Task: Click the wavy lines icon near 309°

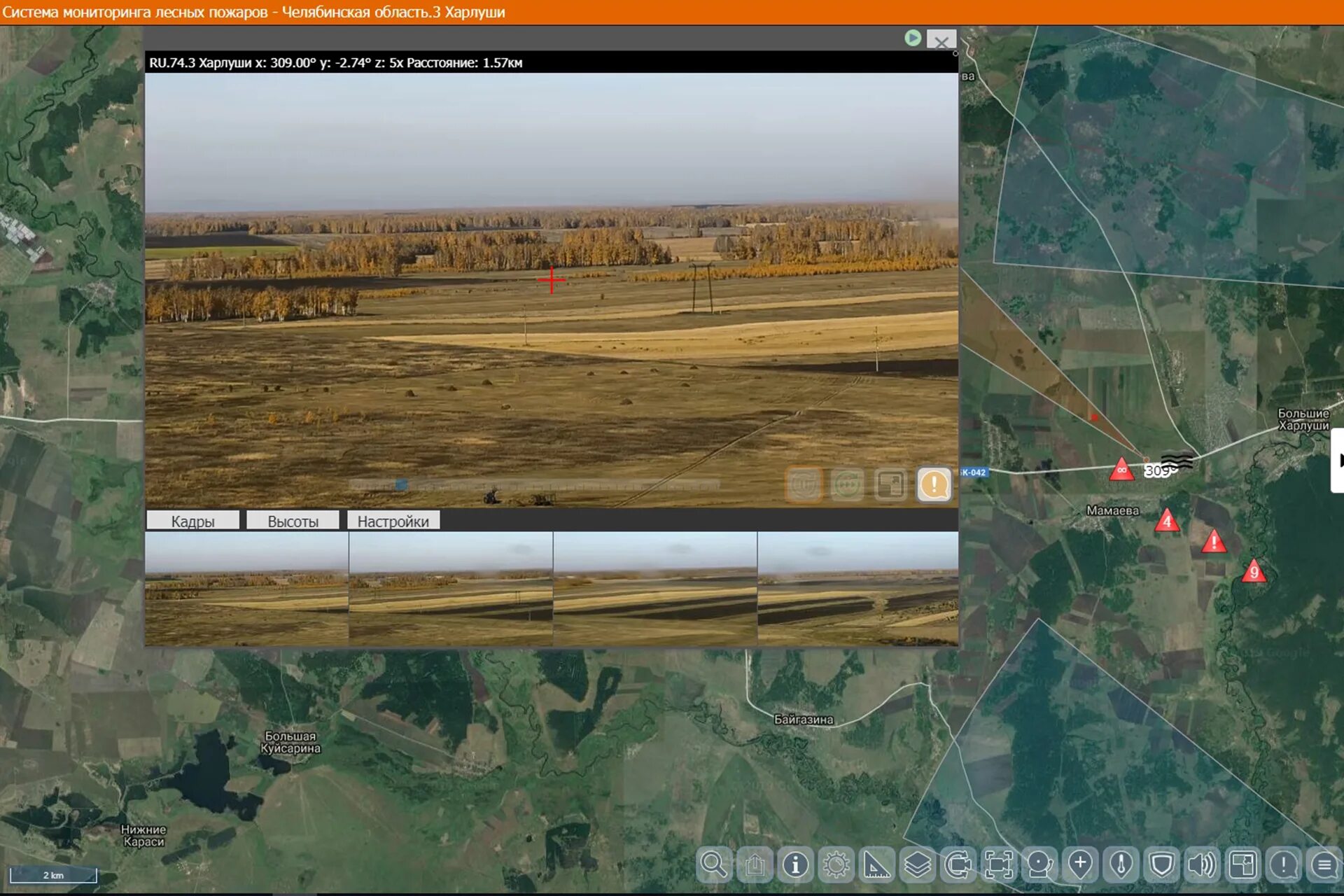Action: pos(1177,461)
